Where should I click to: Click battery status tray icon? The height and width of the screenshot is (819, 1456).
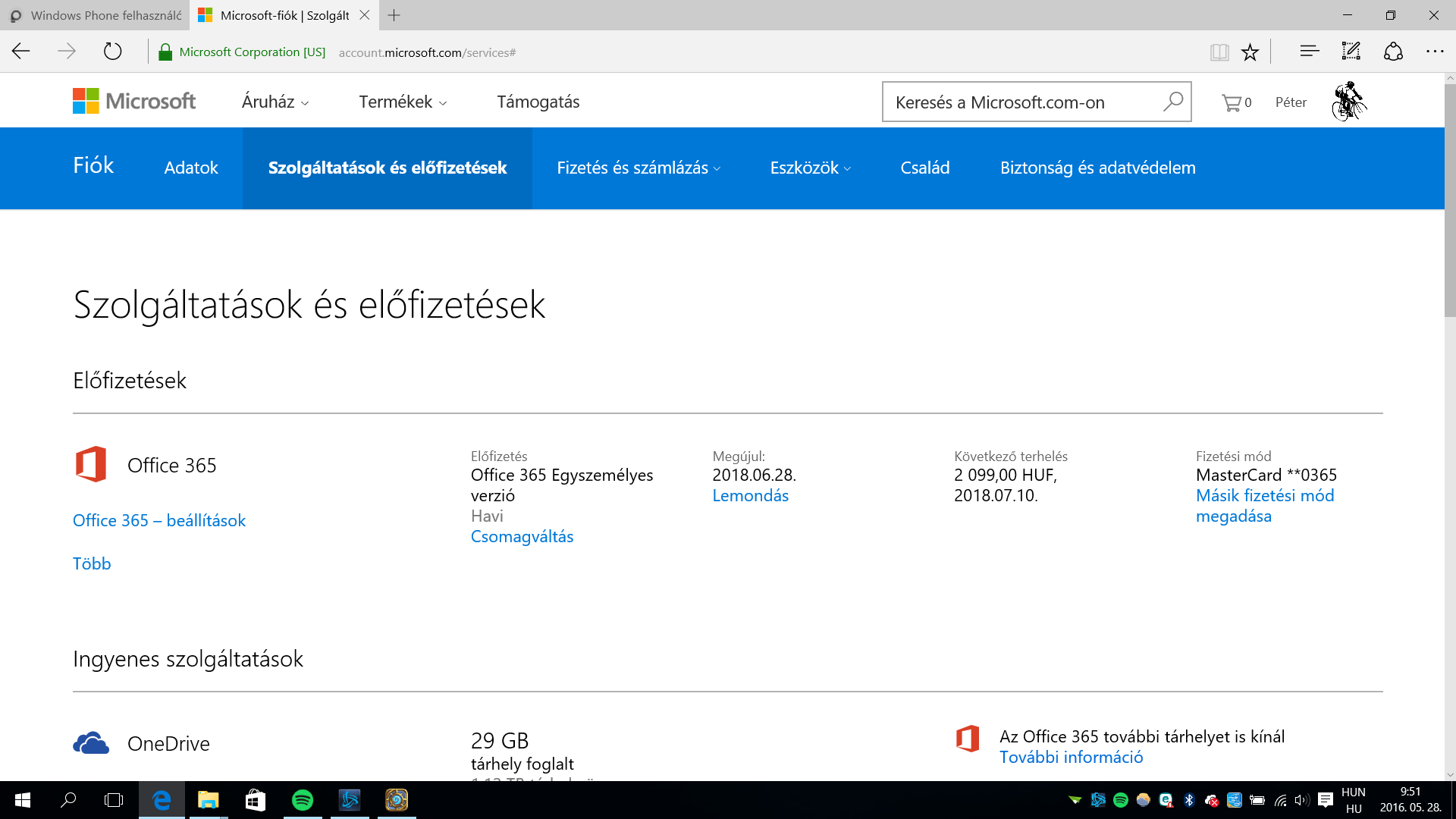click(1257, 800)
